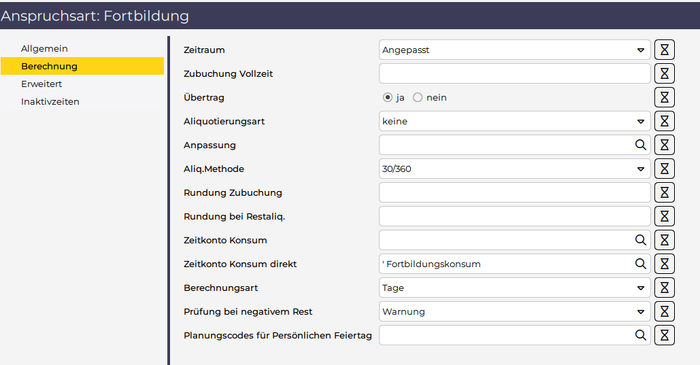Screen dimensions: 700x365
Task: Select the 'ja' radio for Übertrag
Action: [388, 97]
